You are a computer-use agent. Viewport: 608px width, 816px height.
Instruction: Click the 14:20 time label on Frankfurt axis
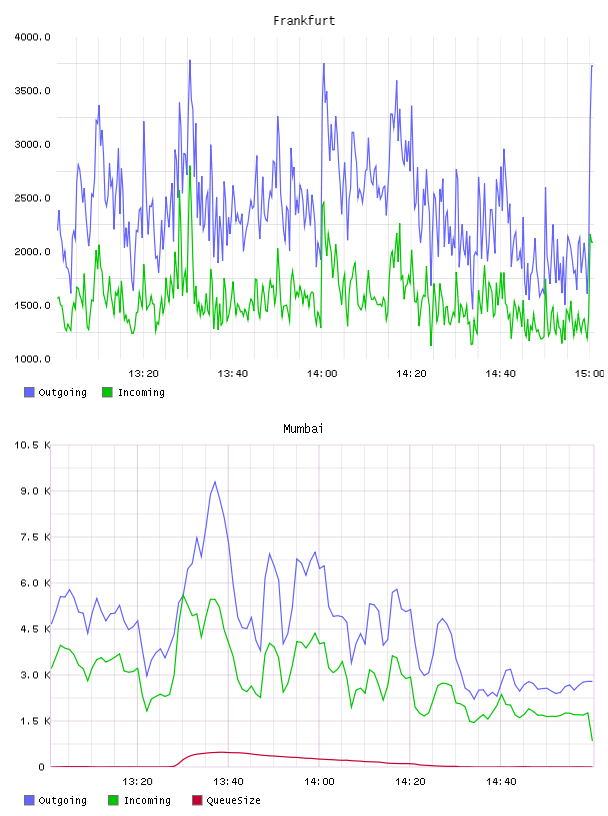coord(411,373)
